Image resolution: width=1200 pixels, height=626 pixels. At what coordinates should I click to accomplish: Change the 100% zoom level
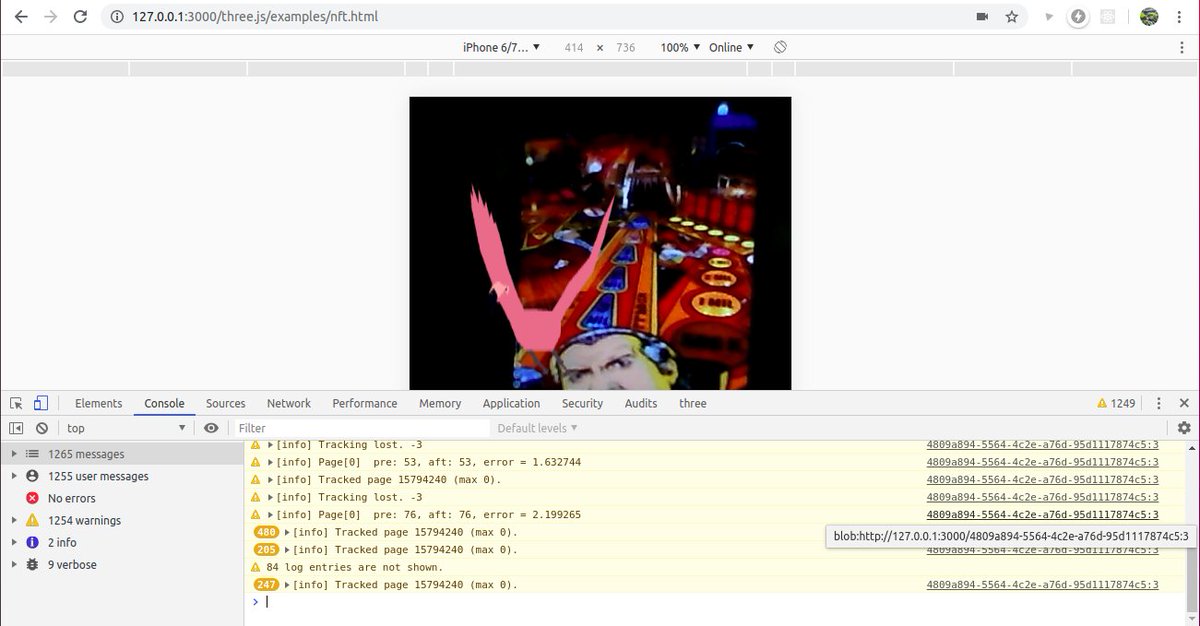[x=677, y=46]
